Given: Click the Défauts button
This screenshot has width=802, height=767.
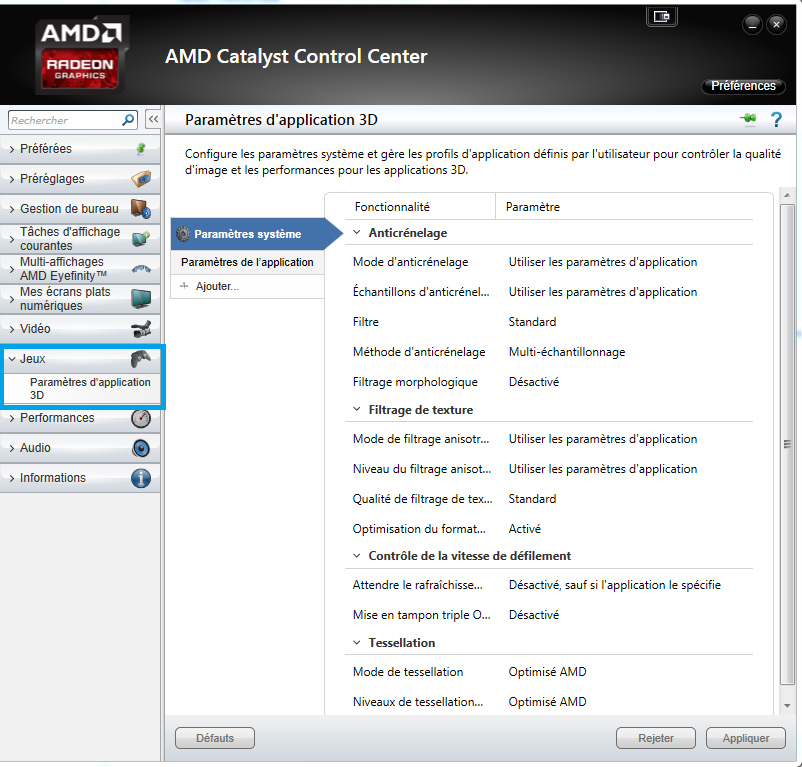Looking at the screenshot, I should (215, 738).
